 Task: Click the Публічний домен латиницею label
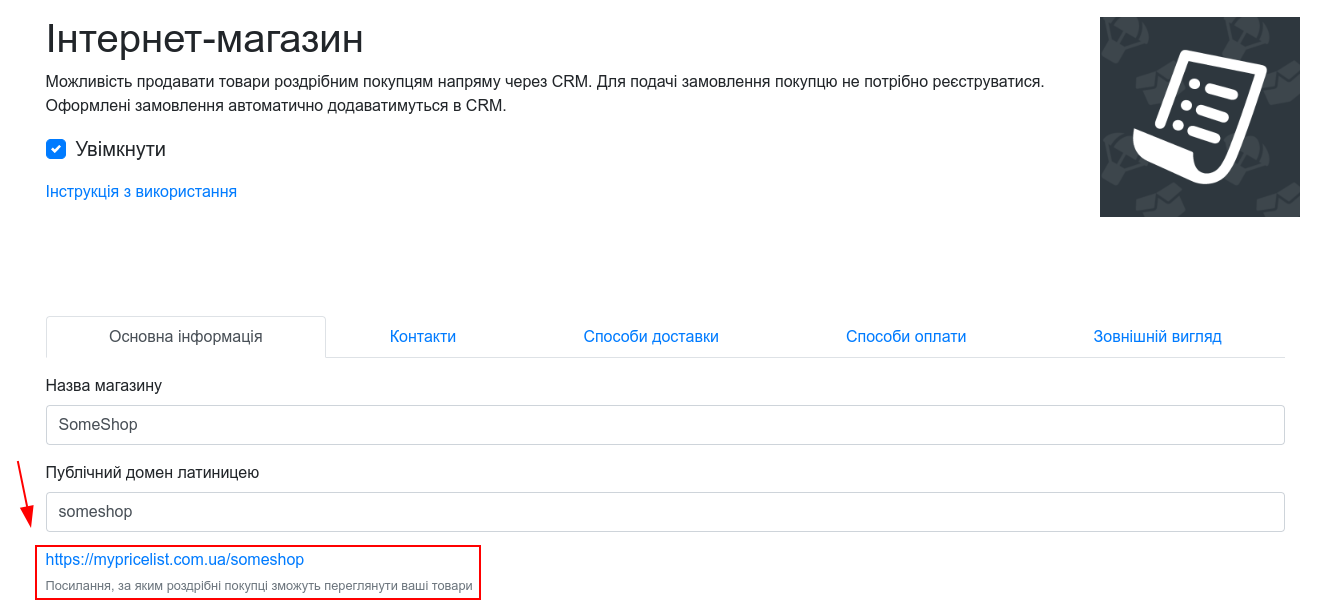pyautogui.click(x=153, y=472)
